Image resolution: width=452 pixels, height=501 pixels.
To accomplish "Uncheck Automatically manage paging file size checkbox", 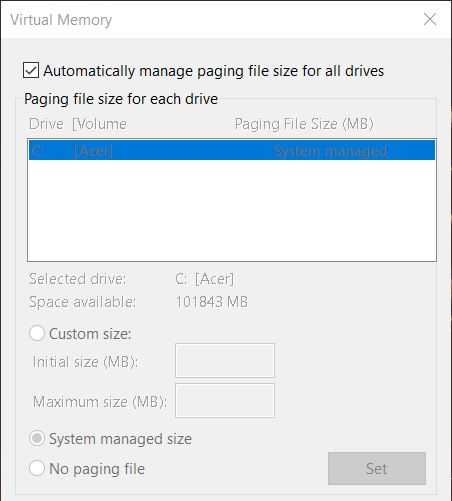I will point(31,70).
